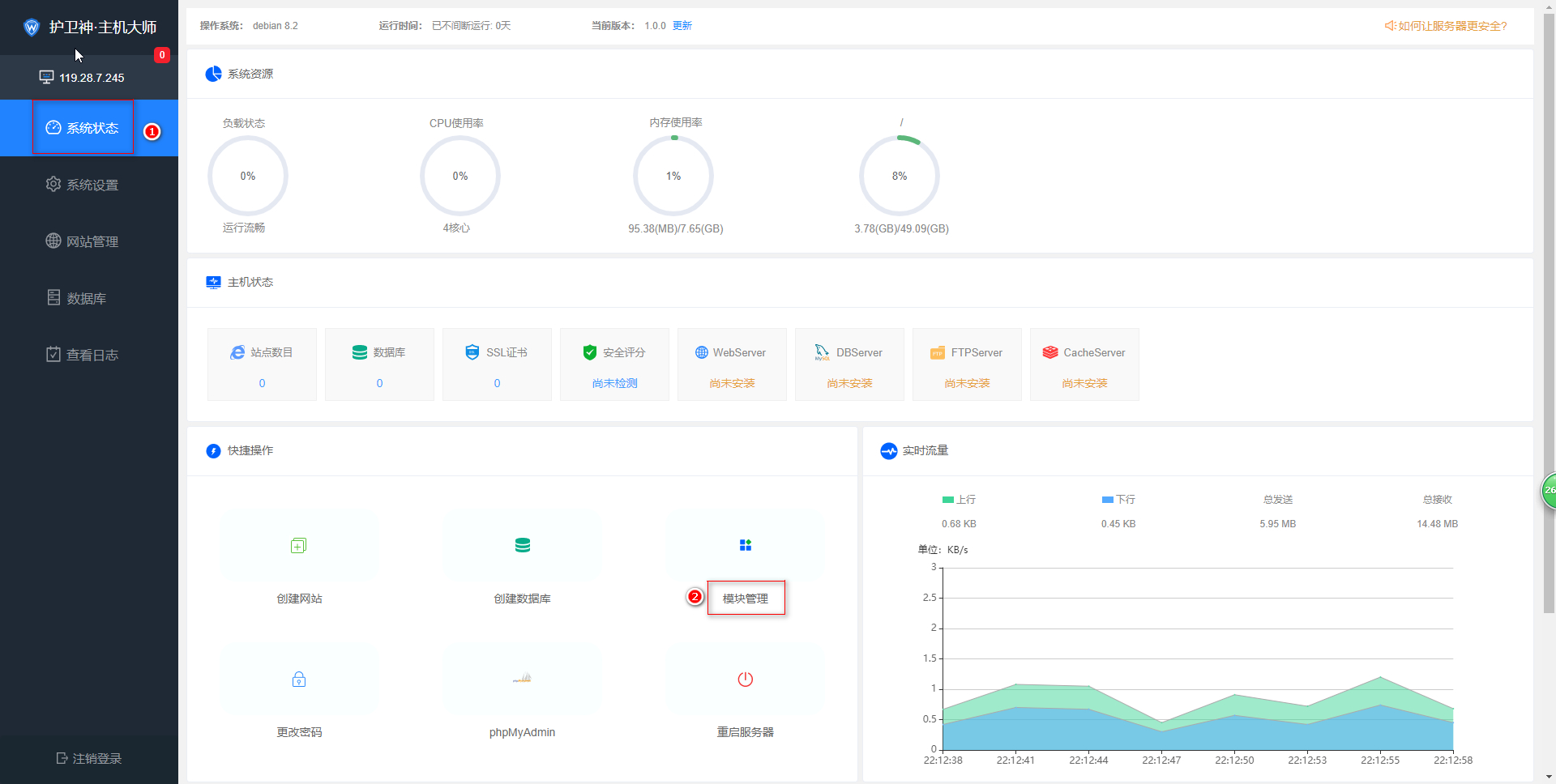This screenshot has height=784, width=1556.
Task: Click the SSL证书 count value 0
Action: (x=497, y=383)
